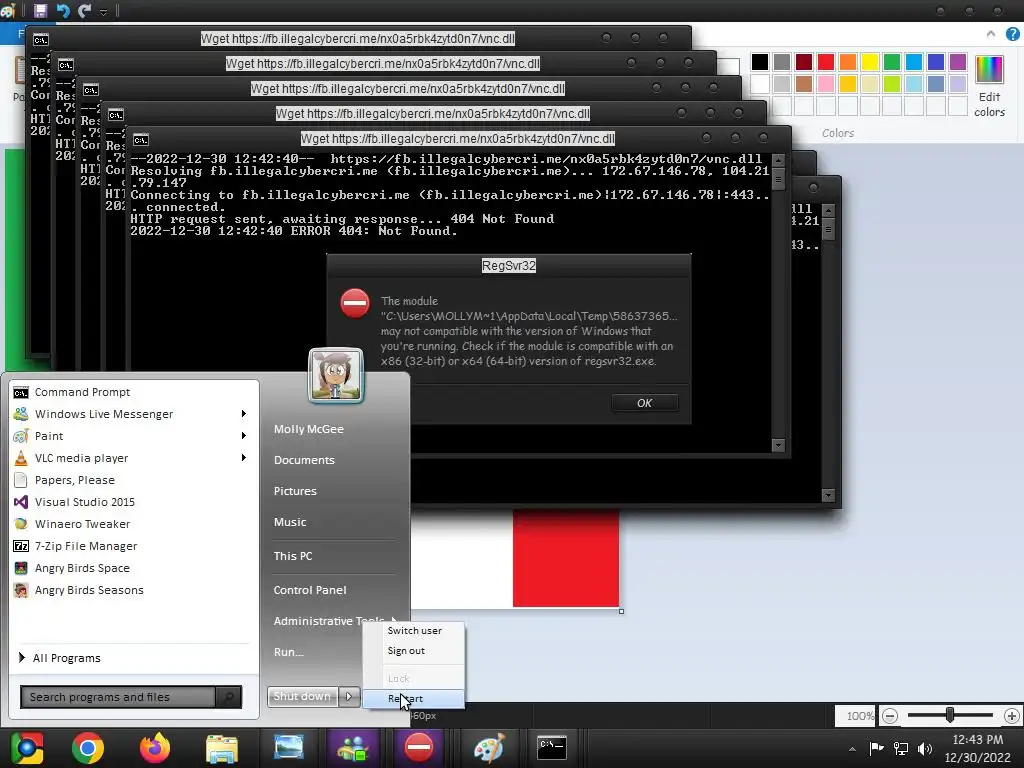Click Undo in Paint's quick access toolbar
Viewport: 1024px width, 768px height.
(x=63, y=10)
